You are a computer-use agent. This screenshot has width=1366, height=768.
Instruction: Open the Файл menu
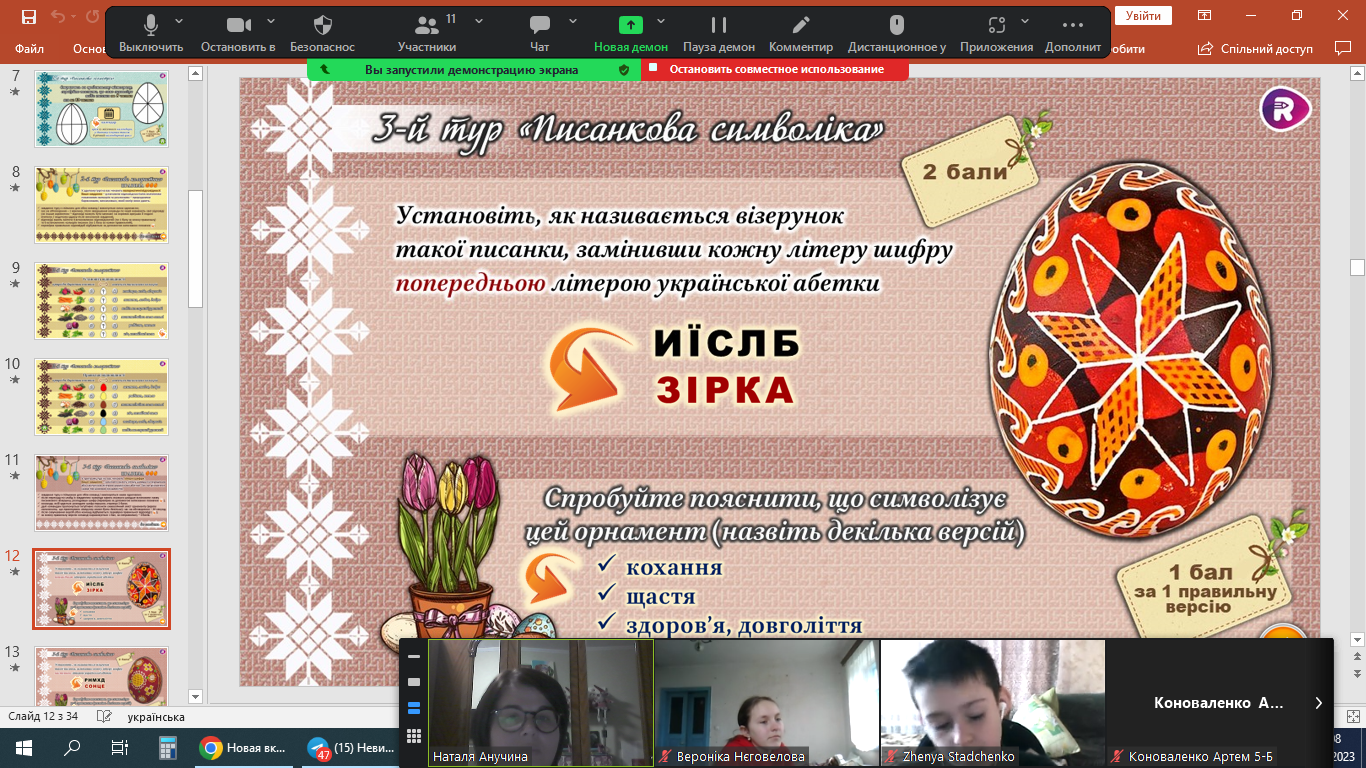(29, 48)
